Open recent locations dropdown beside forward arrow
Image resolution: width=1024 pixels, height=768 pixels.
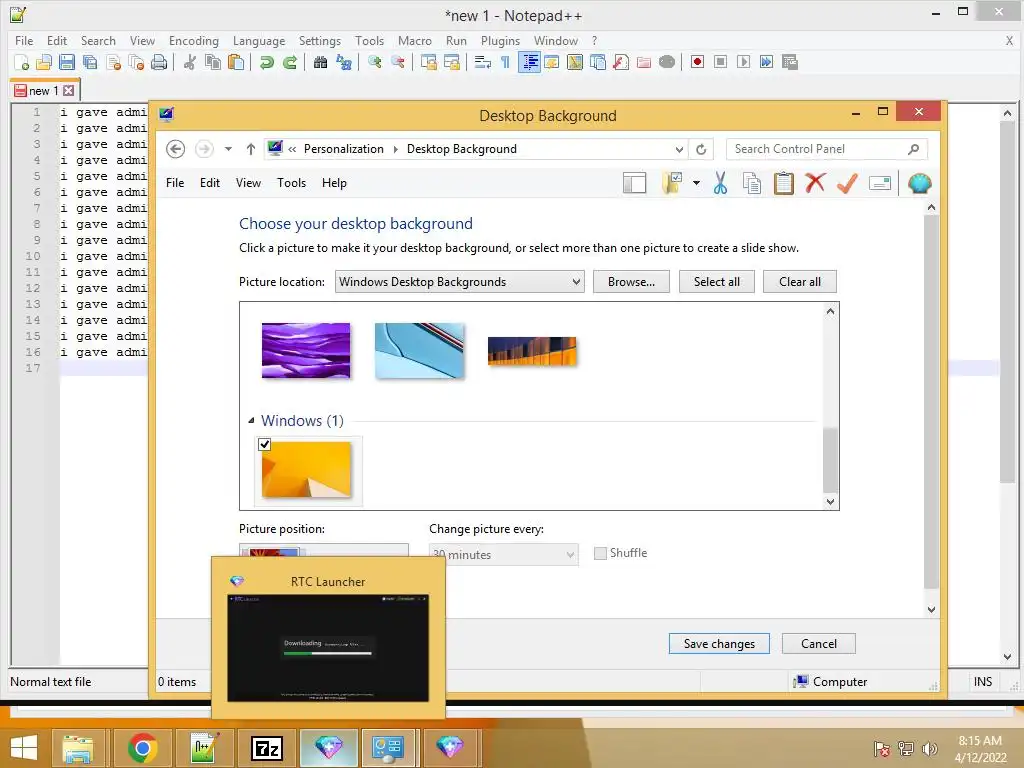pos(228,149)
